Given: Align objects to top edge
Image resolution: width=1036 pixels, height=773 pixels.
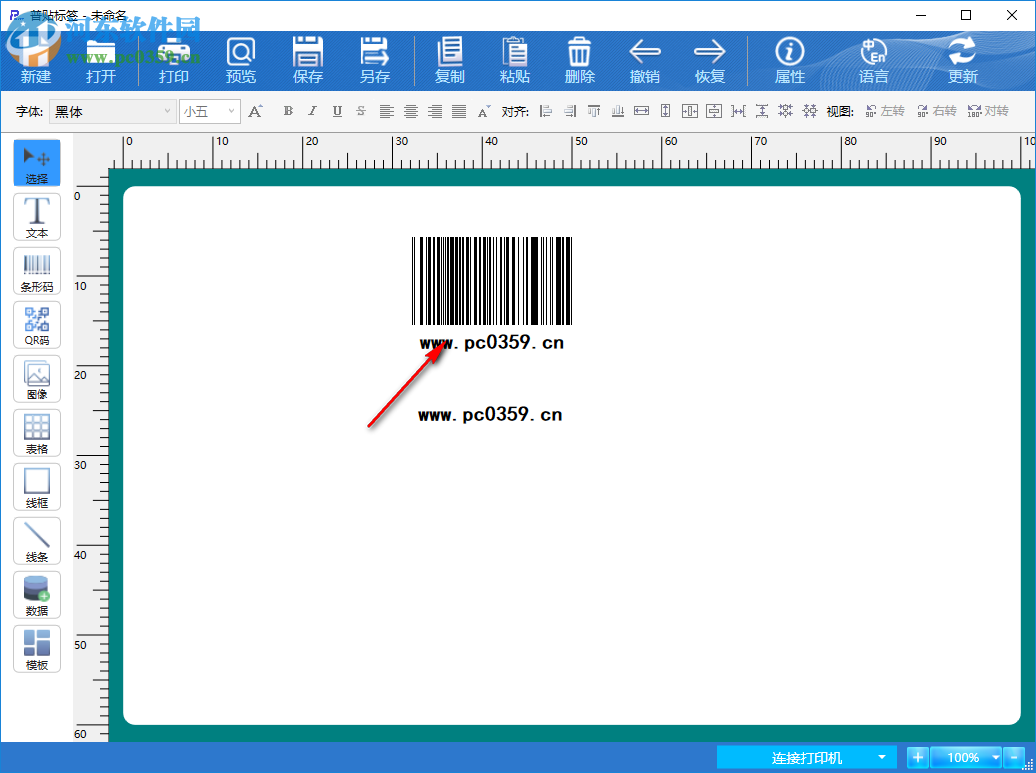Looking at the screenshot, I should click(x=594, y=111).
